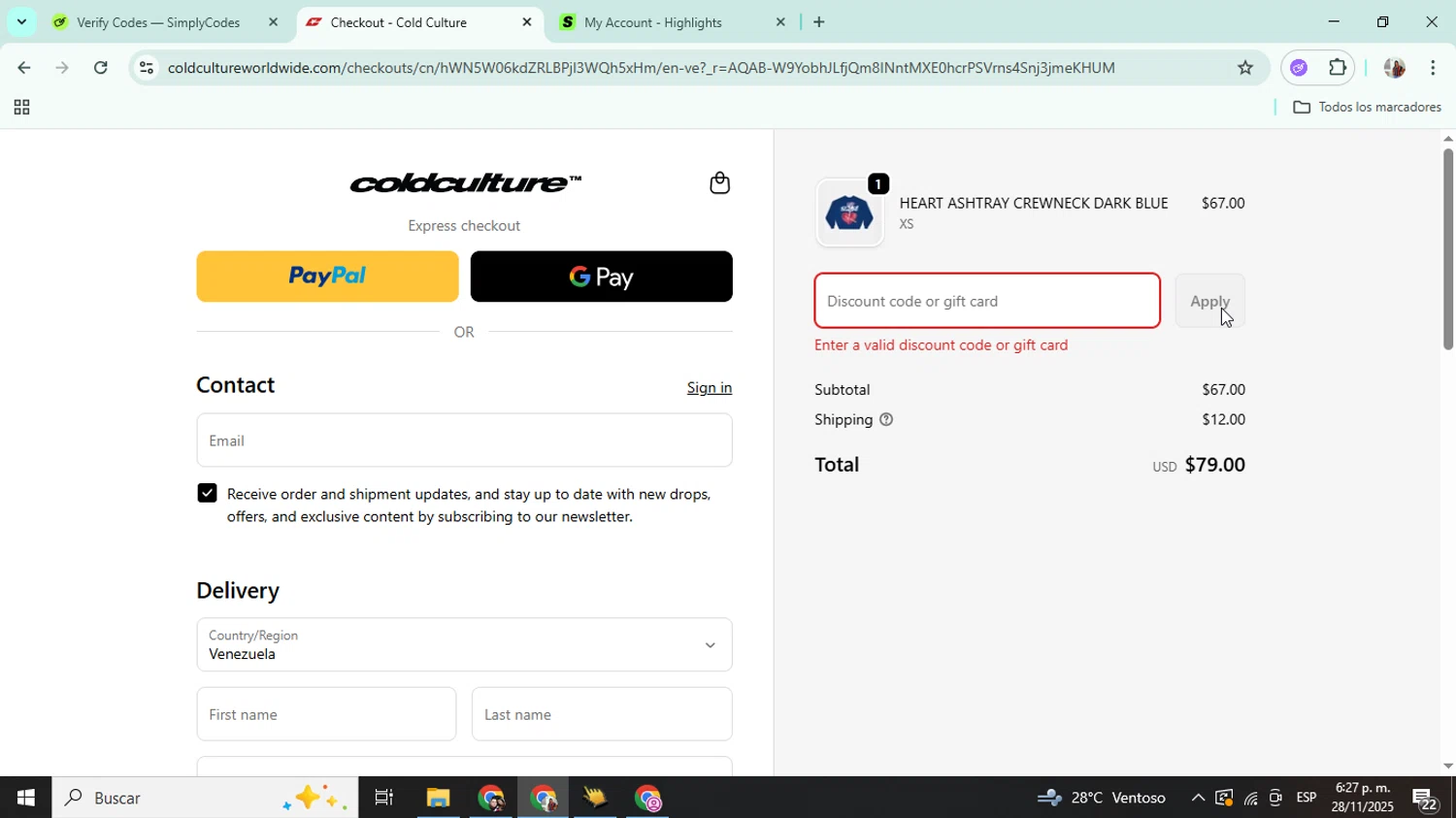Click the Apply discount button
This screenshot has width=1456, height=818.
pos(1209,301)
